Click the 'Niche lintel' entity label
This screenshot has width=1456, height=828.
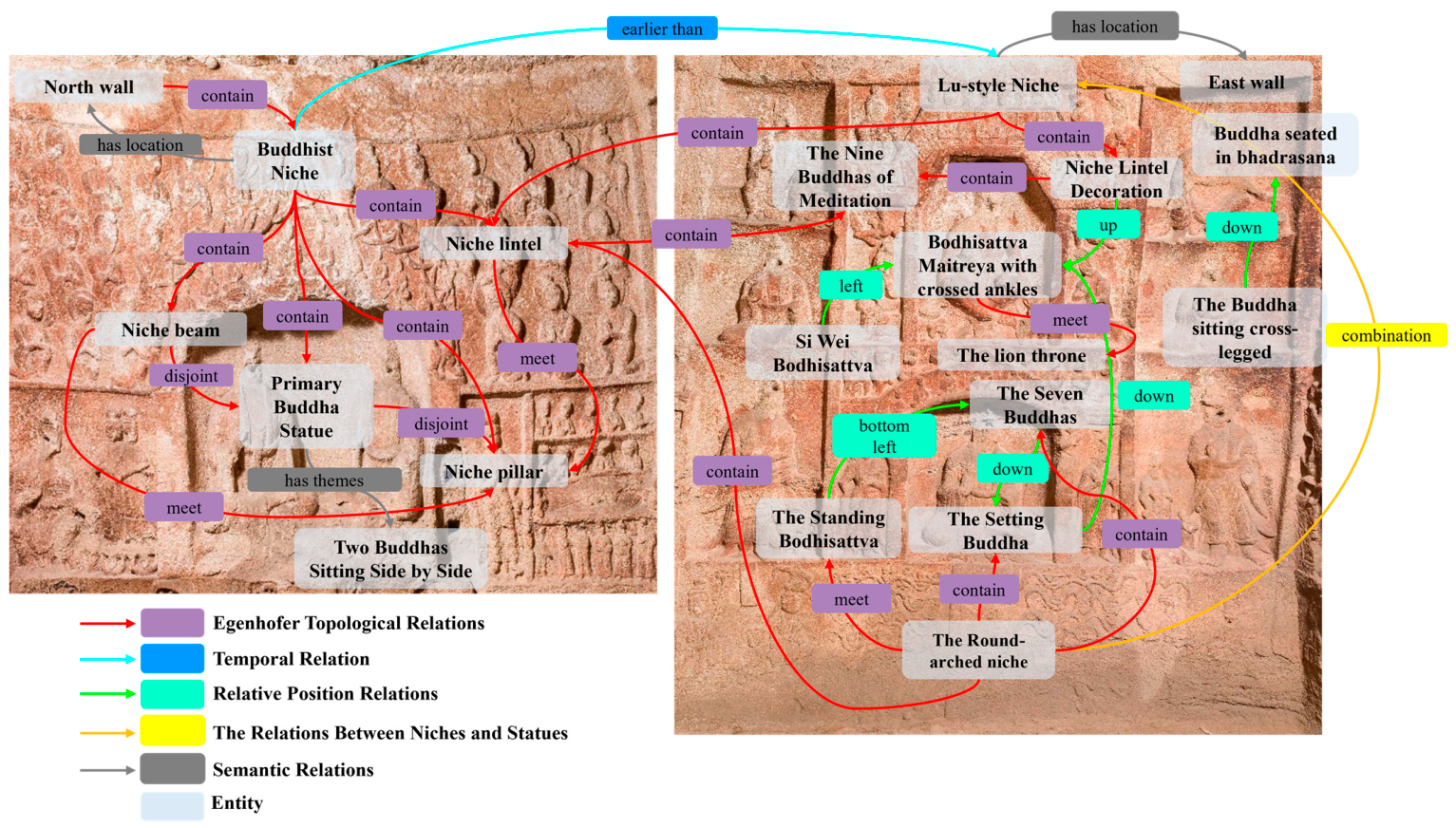coord(494,243)
